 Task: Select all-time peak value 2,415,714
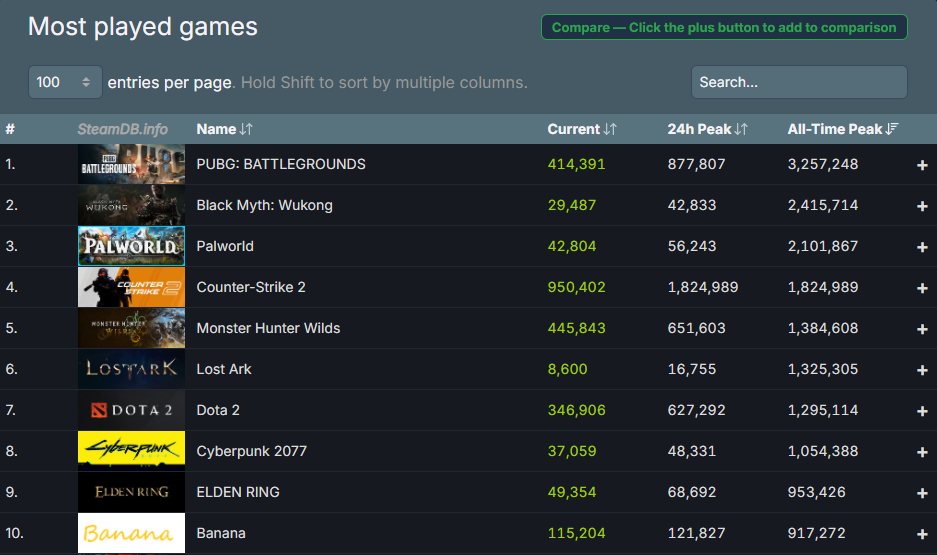823,205
